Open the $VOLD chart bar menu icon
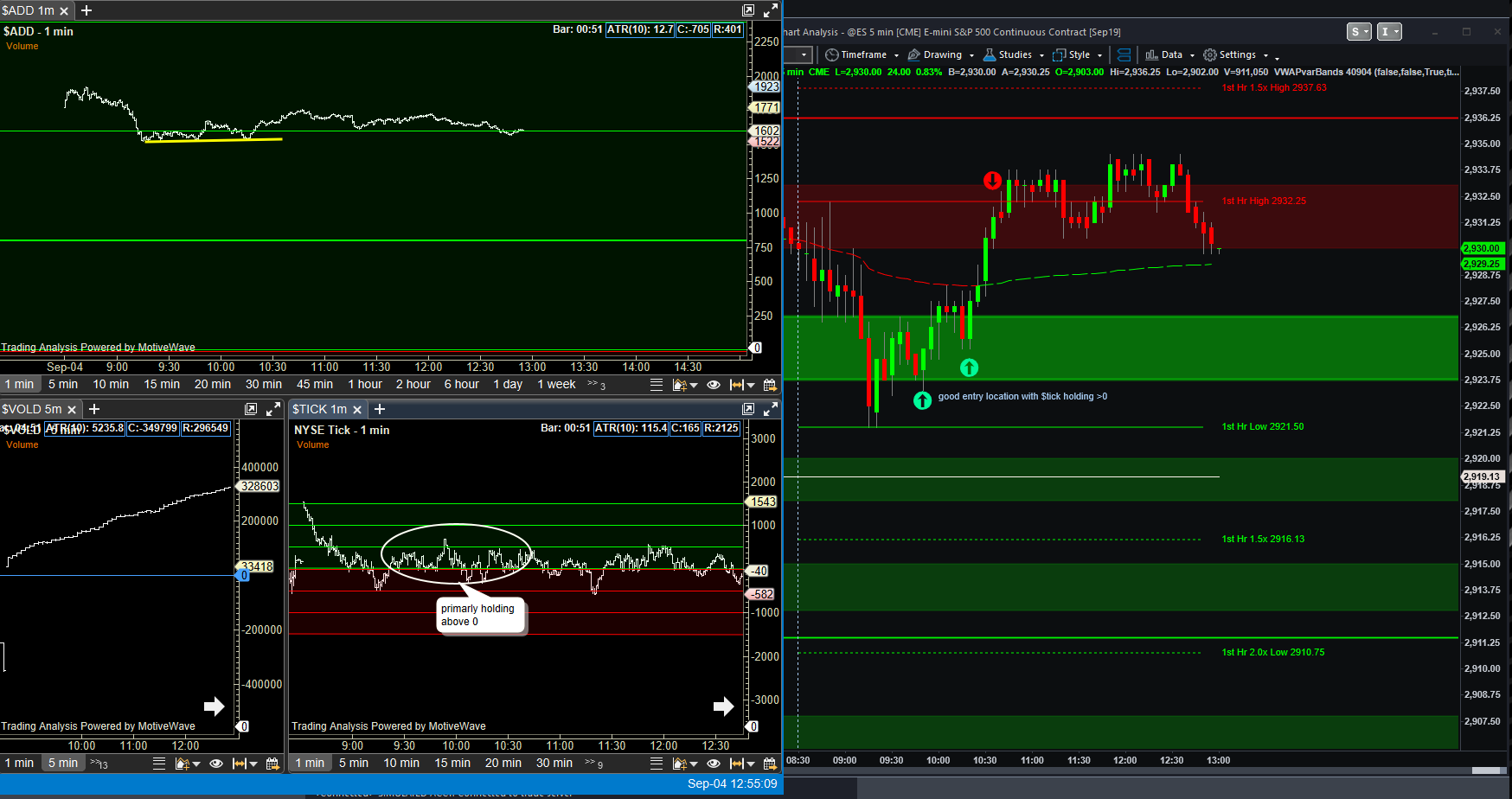1512x799 pixels. pyautogui.click(x=159, y=764)
